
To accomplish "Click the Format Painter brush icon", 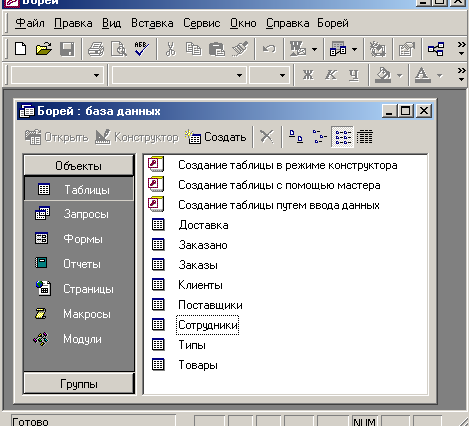I will pos(240,49).
